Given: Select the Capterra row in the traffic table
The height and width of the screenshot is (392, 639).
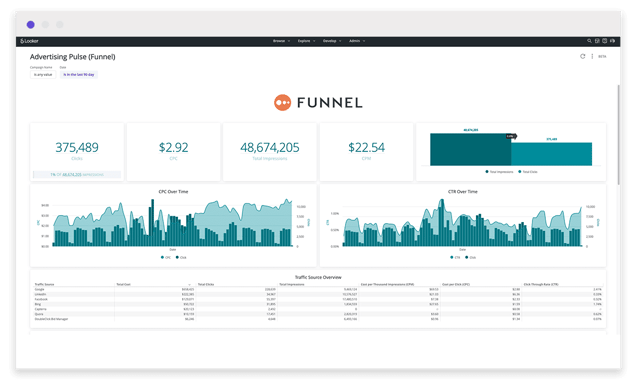Looking at the screenshot, I should [318, 309].
